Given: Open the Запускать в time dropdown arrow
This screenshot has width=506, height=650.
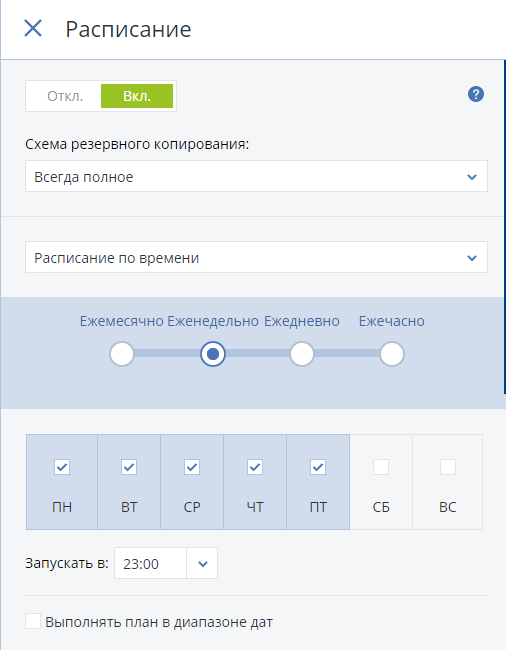Looking at the screenshot, I should (202, 563).
